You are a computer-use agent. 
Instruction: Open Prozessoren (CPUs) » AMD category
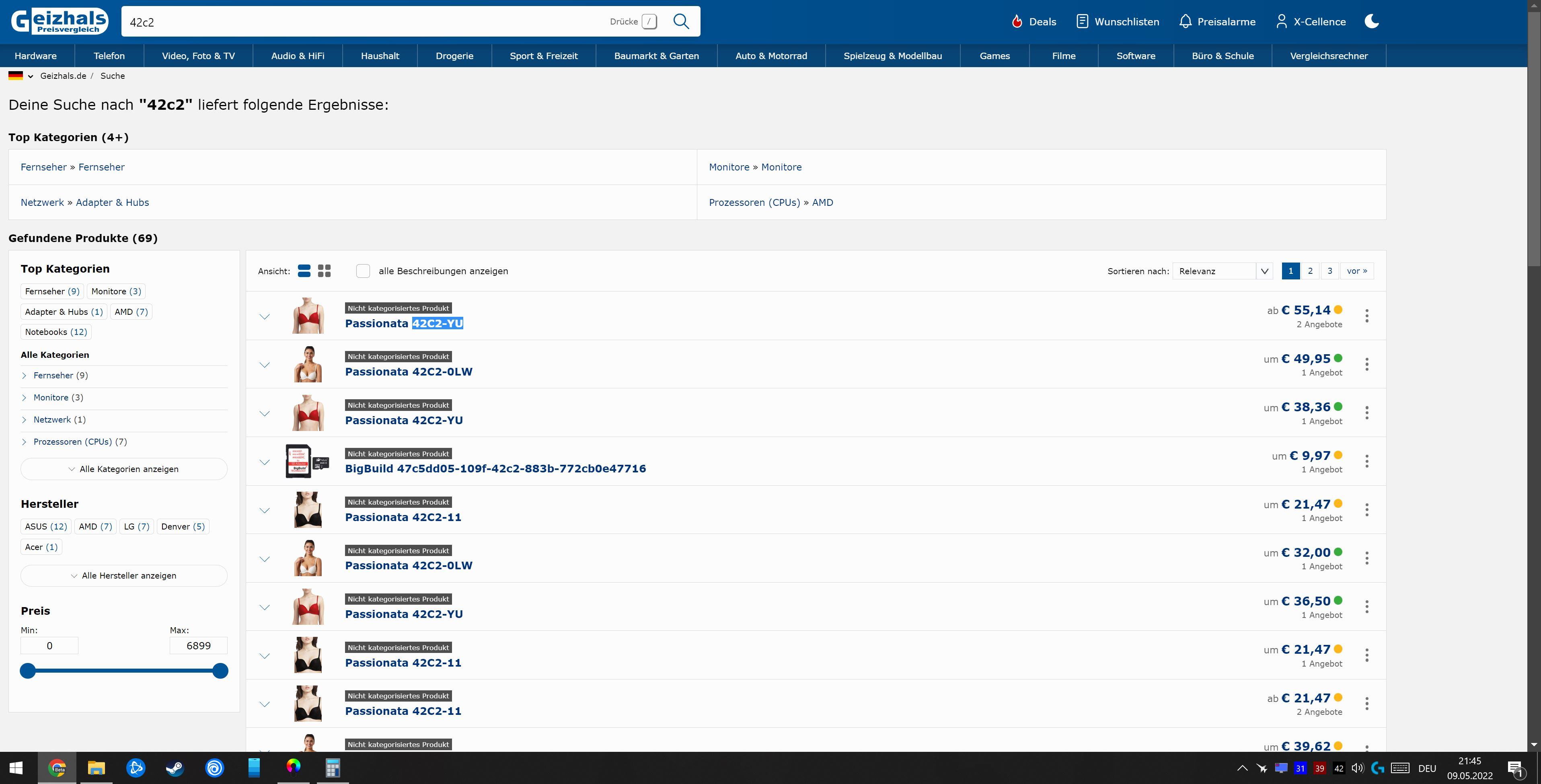771,202
